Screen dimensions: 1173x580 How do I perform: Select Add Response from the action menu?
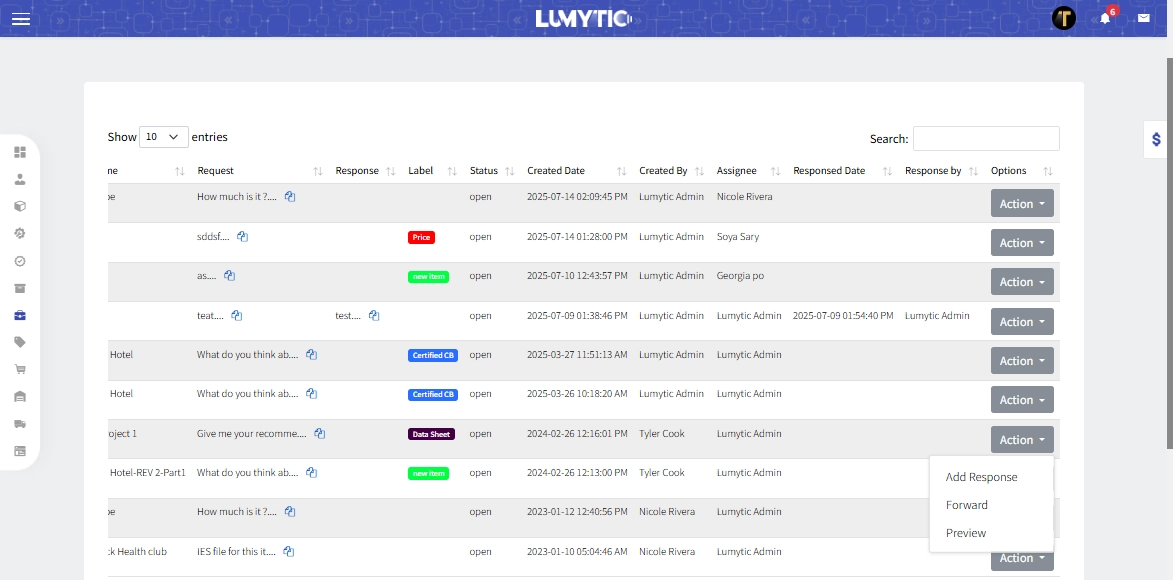981,477
